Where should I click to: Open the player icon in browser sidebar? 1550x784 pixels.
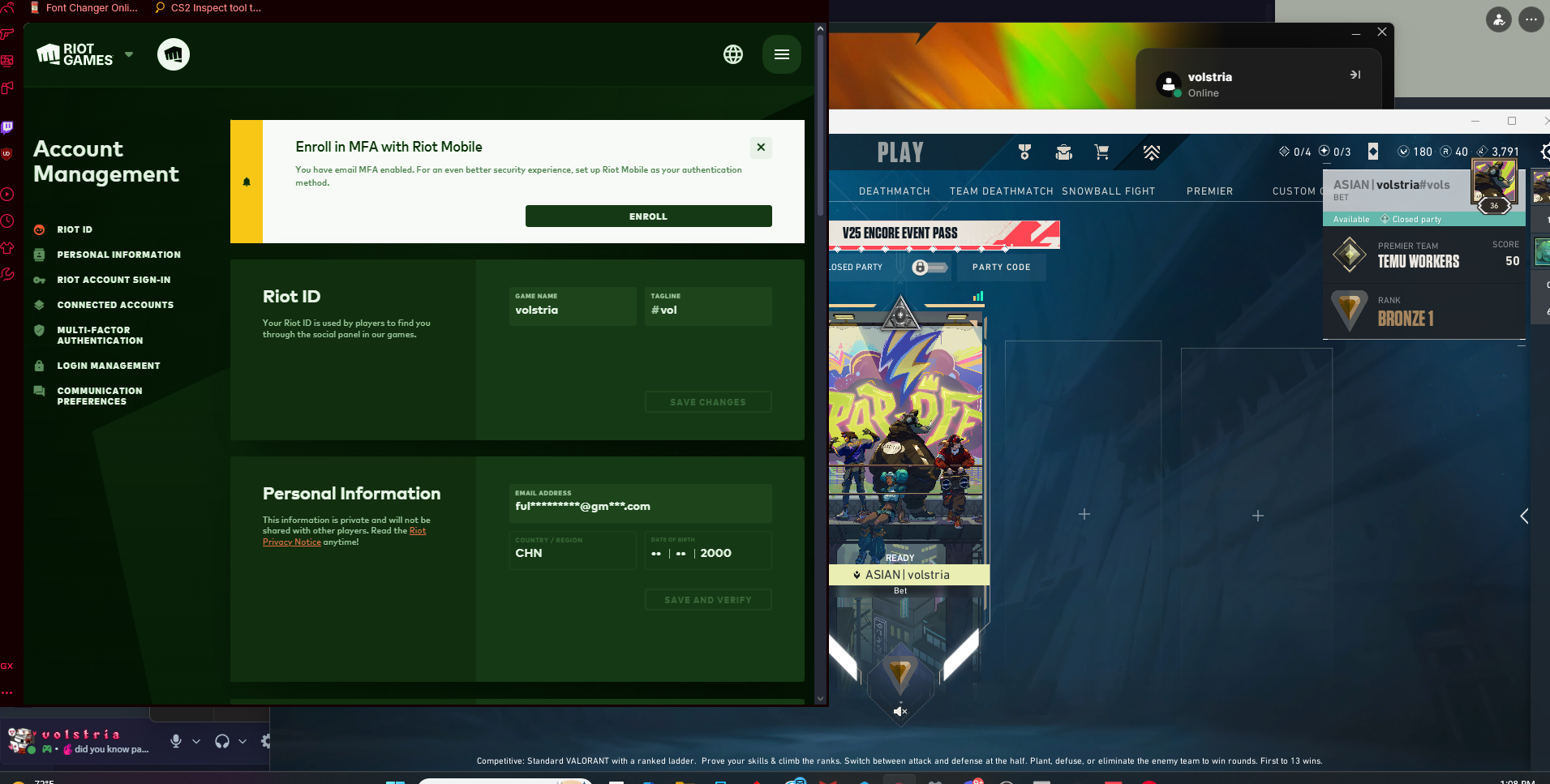[7, 195]
